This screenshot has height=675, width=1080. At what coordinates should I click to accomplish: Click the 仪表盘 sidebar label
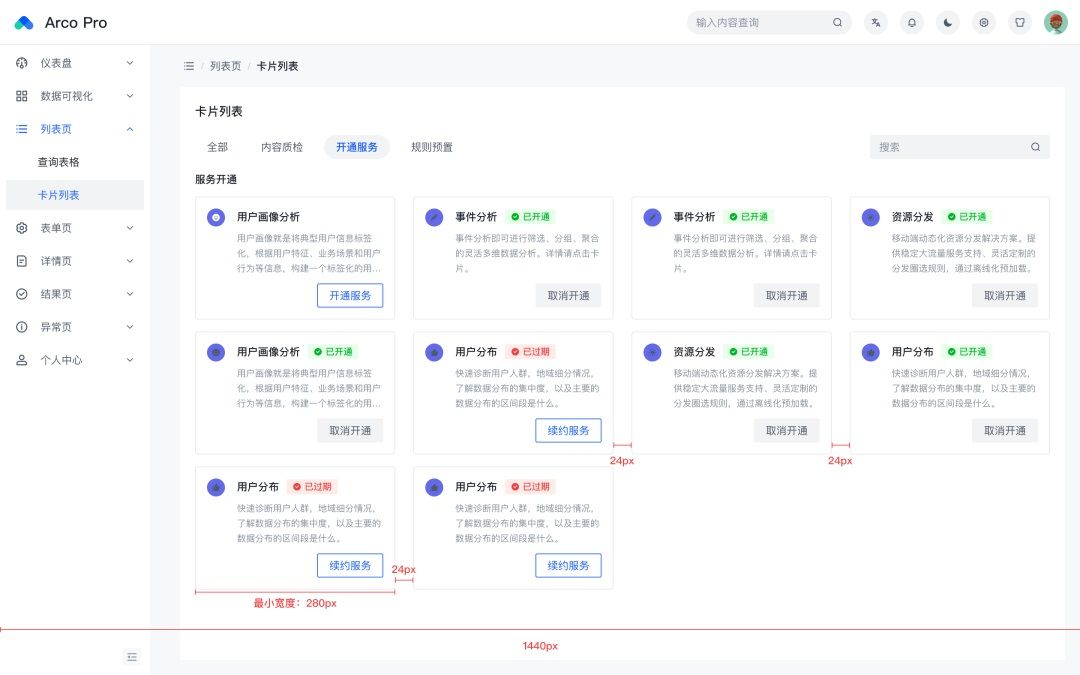pos(56,63)
